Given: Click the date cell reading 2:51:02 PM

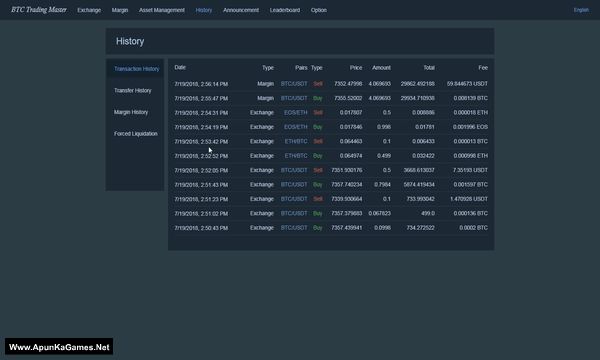Looking at the screenshot, I should tap(201, 214).
